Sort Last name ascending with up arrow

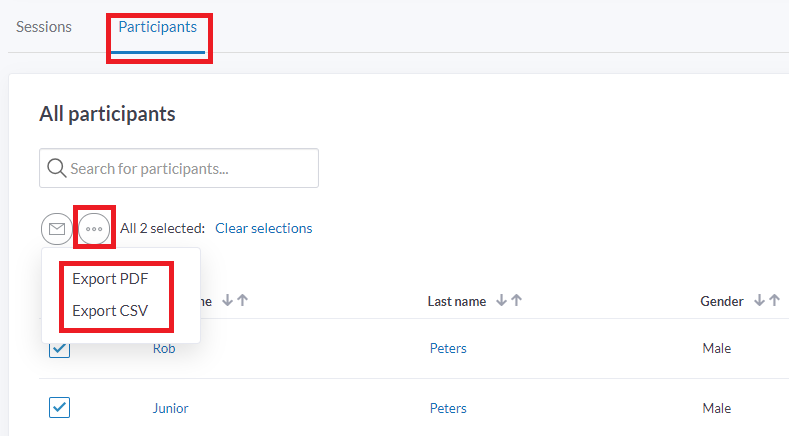tap(516, 301)
